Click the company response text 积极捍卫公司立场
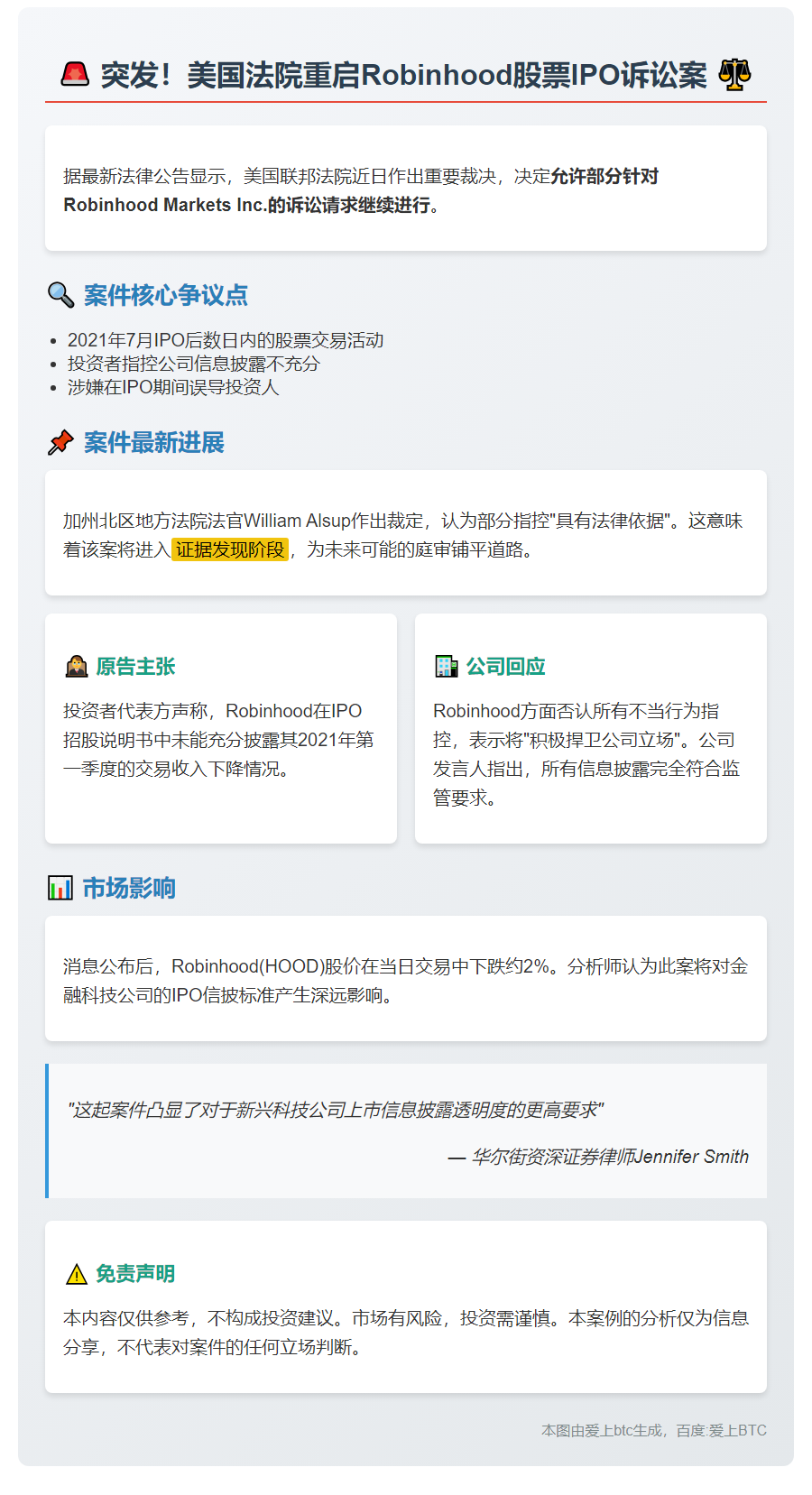This screenshot has width=812, height=1495. (x=601, y=740)
